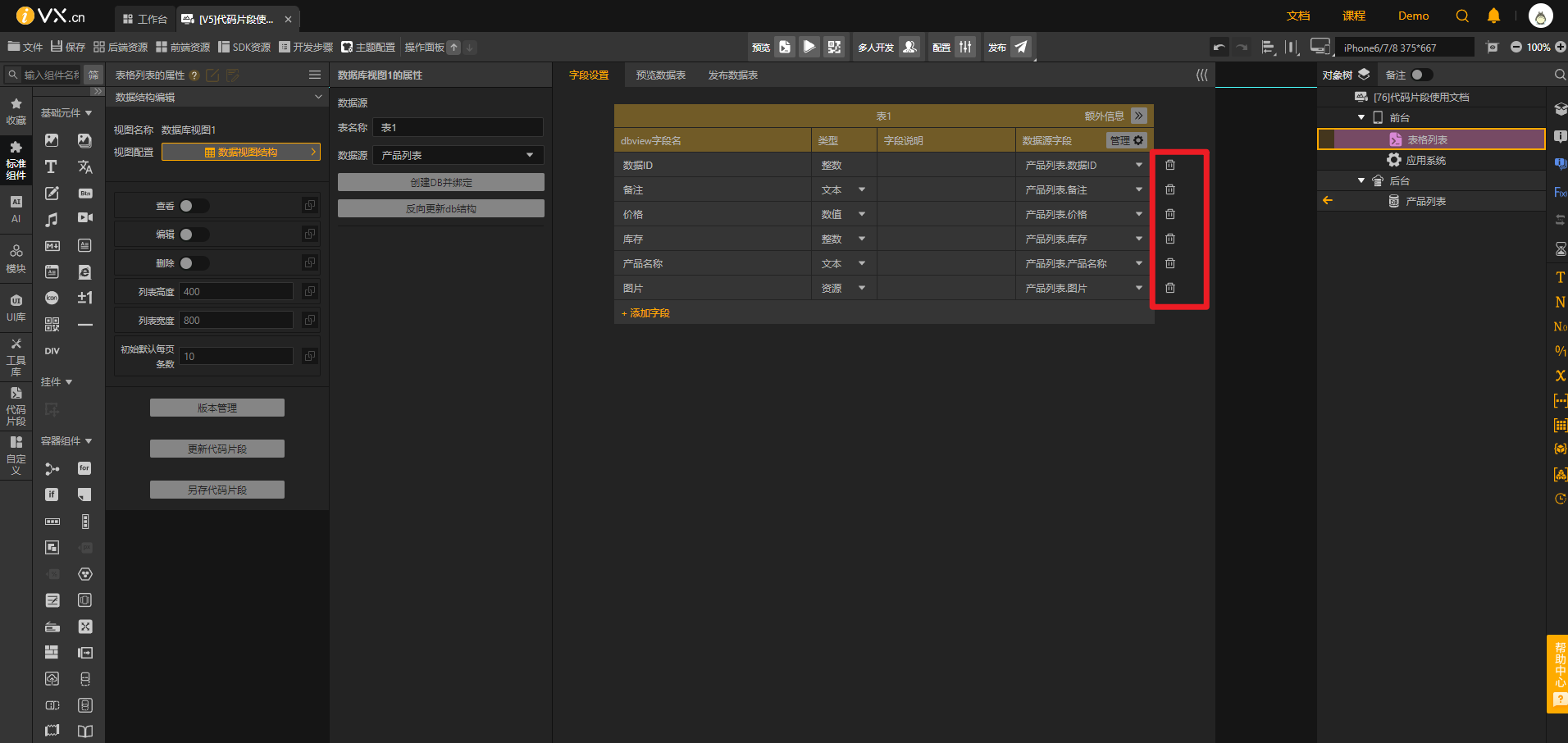Toggle the 备注 switch in object tree header
This screenshot has width=1568, height=743.
click(1422, 75)
